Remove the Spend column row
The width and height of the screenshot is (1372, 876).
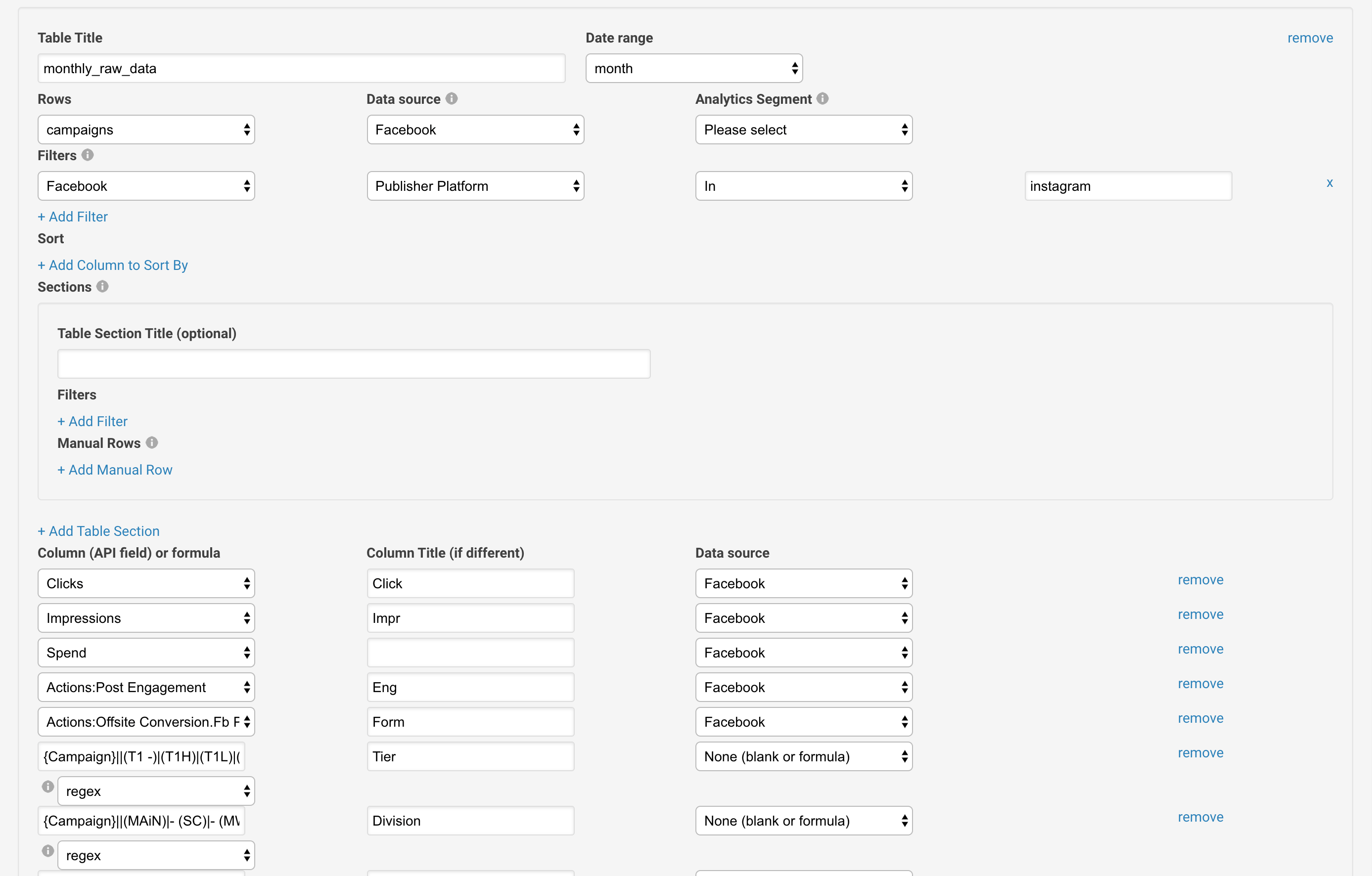[1200, 649]
